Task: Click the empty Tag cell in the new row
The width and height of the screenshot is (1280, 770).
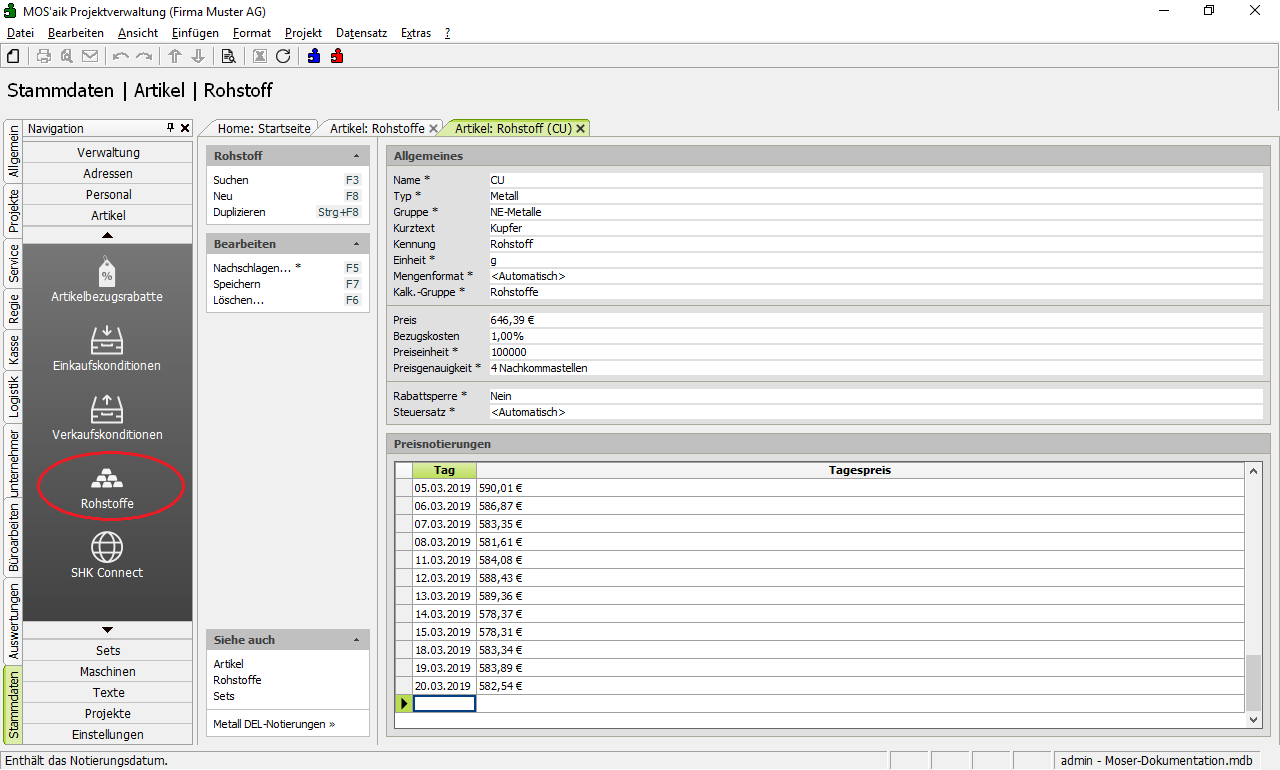Action: [x=445, y=704]
